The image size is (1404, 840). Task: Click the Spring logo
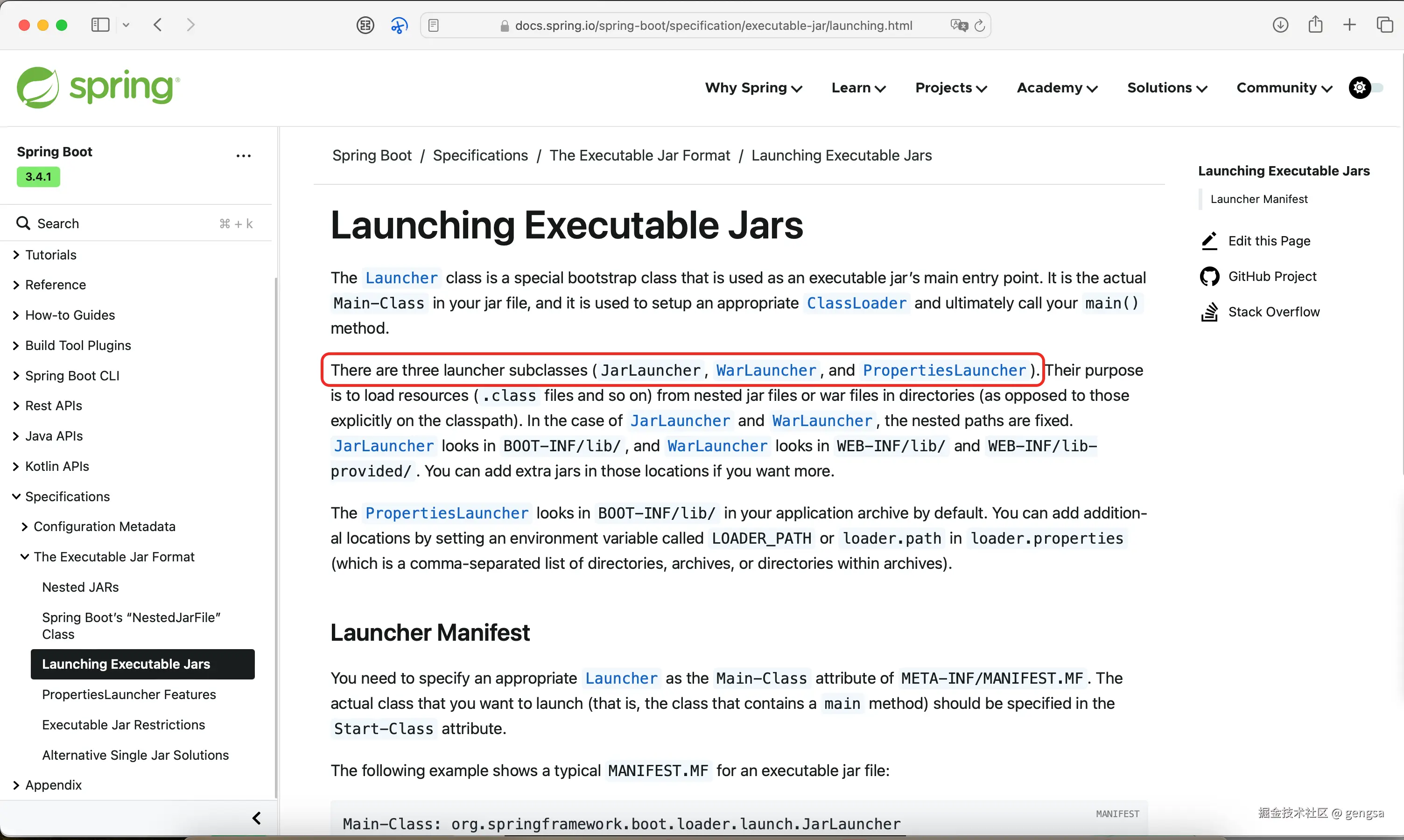click(98, 88)
